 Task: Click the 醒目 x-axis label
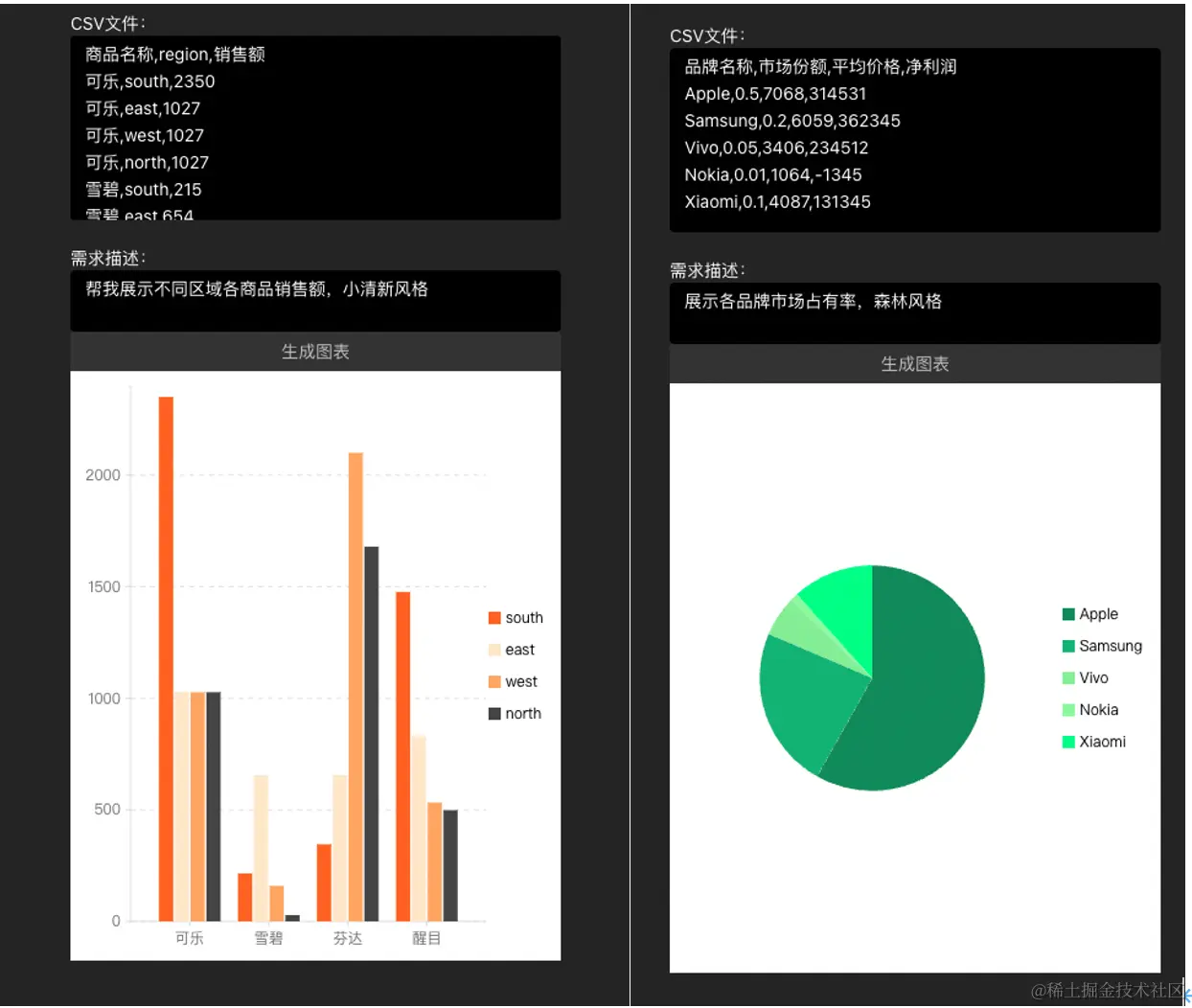[x=426, y=938]
